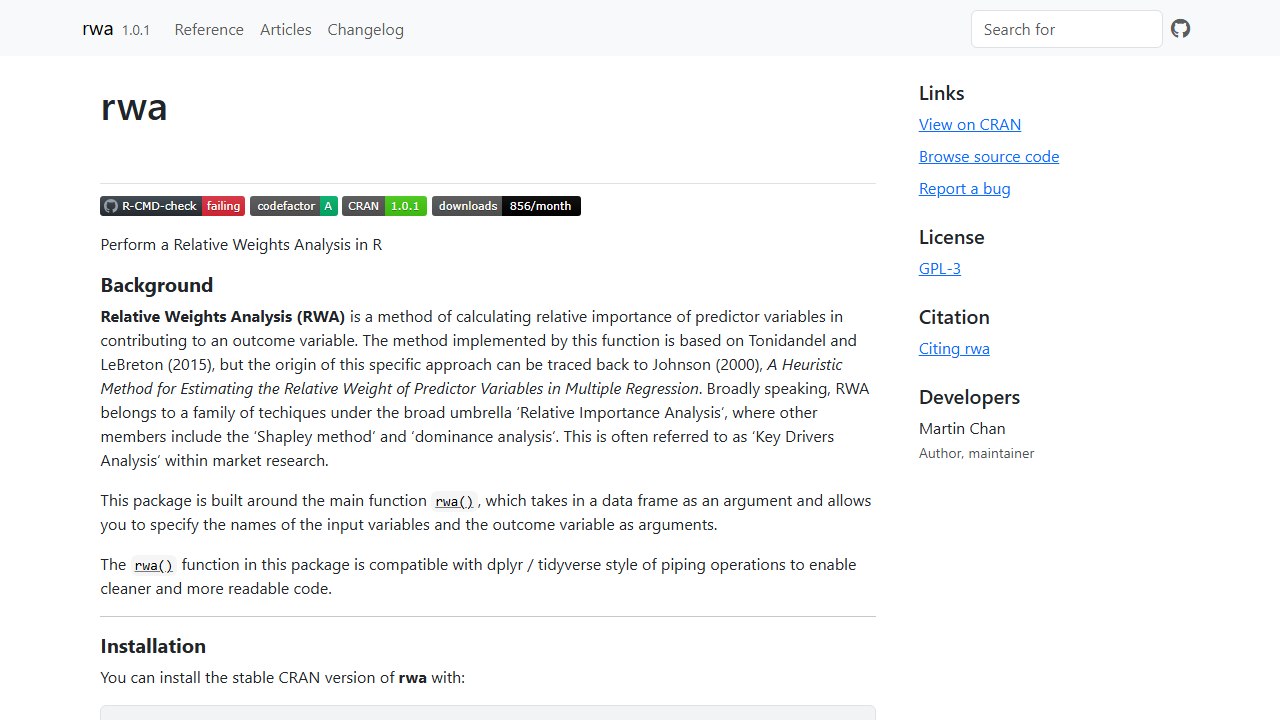Click the Citation sidebar heading
Image resolution: width=1280 pixels, height=720 pixels.
click(x=954, y=317)
